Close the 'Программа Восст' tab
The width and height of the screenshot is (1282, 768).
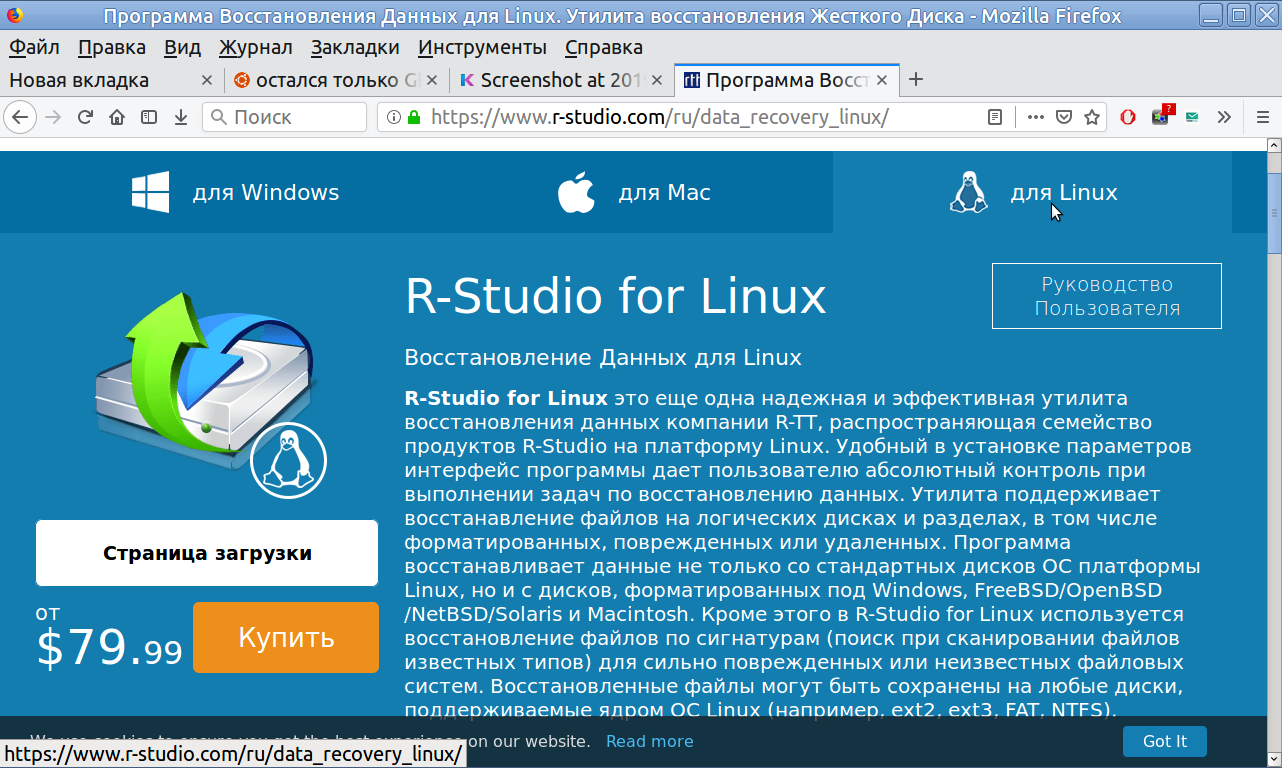point(882,80)
